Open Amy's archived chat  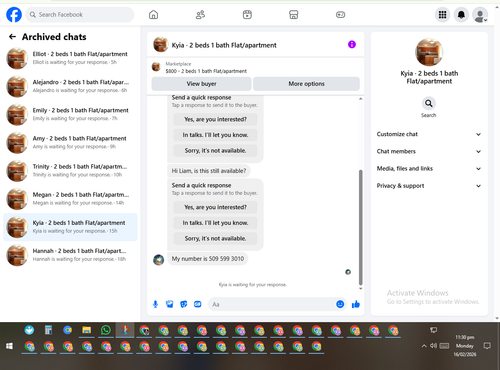[70, 143]
